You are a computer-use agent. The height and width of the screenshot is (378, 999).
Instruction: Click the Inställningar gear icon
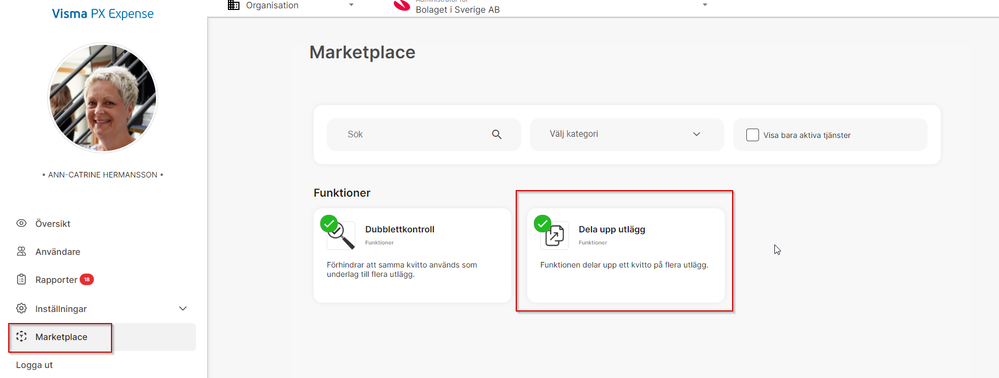(x=22, y=309)
